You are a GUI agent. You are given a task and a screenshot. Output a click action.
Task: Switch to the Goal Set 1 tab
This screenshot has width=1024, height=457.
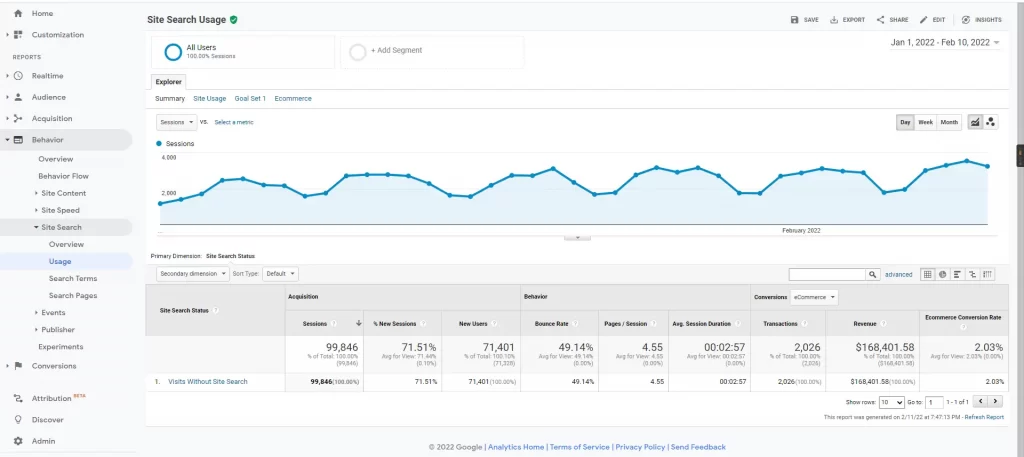(x=250, y=99)
